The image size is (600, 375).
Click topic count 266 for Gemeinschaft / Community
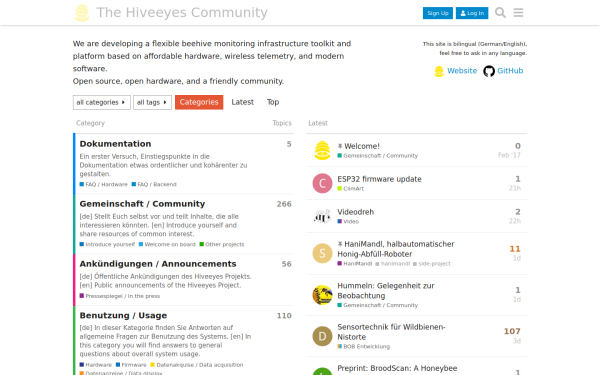[284, 204]
